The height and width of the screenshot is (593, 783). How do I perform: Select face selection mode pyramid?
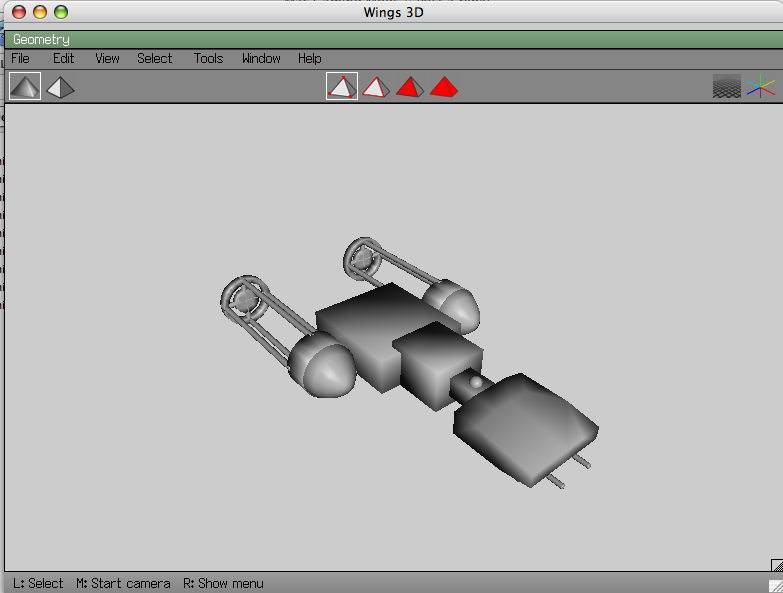point(409,87)
